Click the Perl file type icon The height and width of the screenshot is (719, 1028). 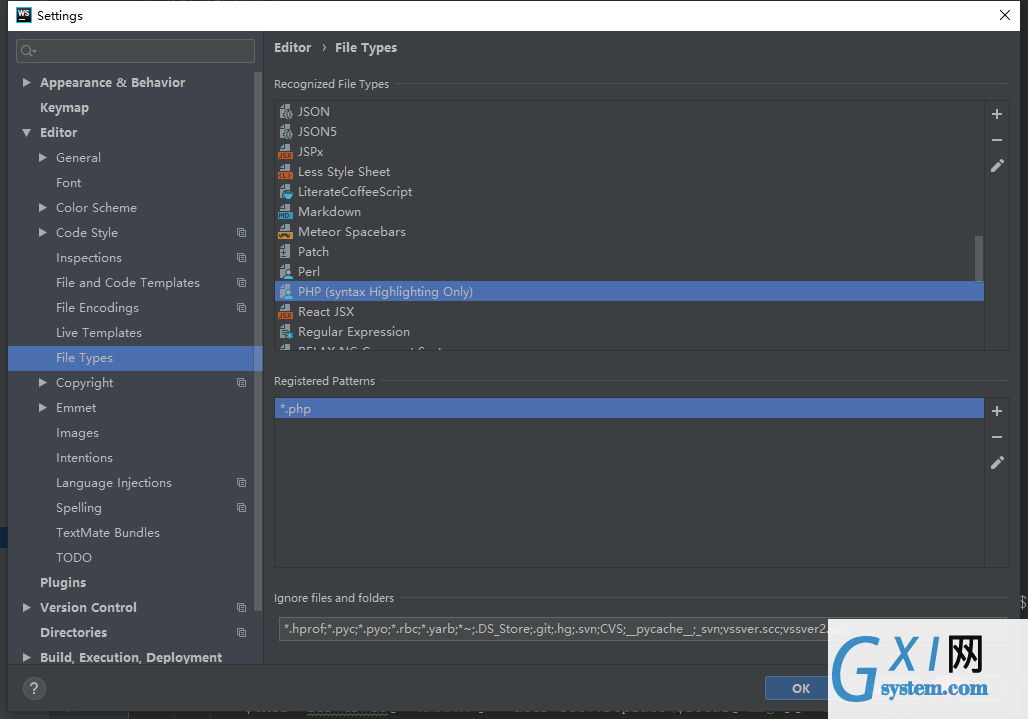pos(285,271)
